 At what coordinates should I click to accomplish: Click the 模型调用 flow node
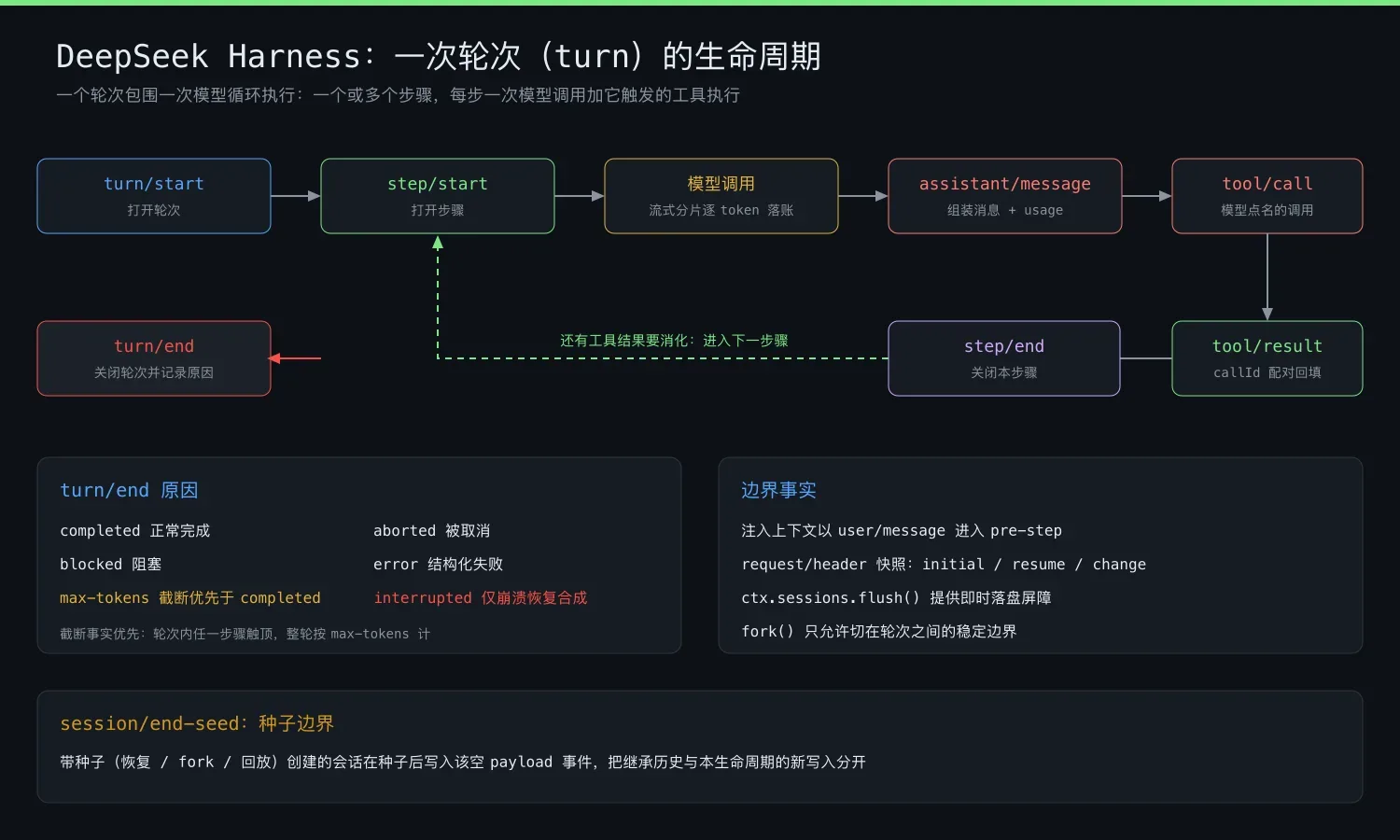pyautogui.click(x=721, y=196)
